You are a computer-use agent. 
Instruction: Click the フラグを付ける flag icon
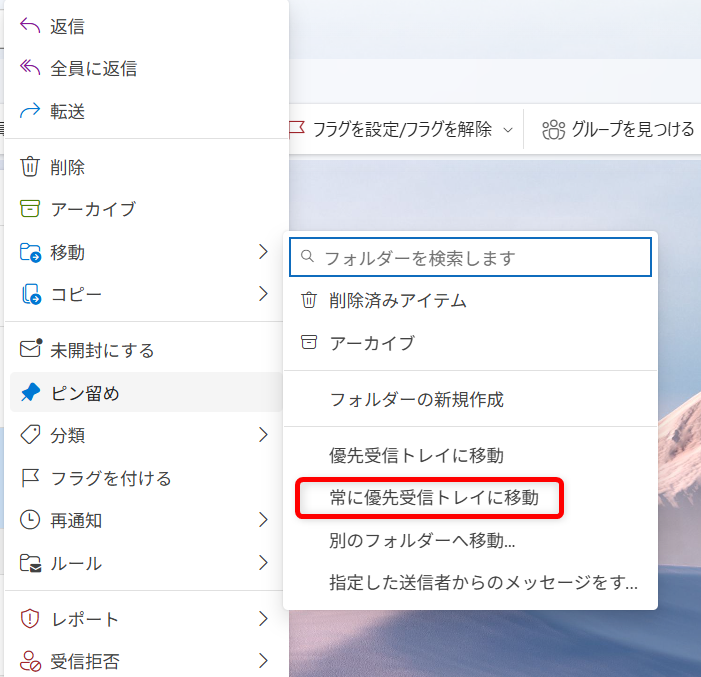30,478
